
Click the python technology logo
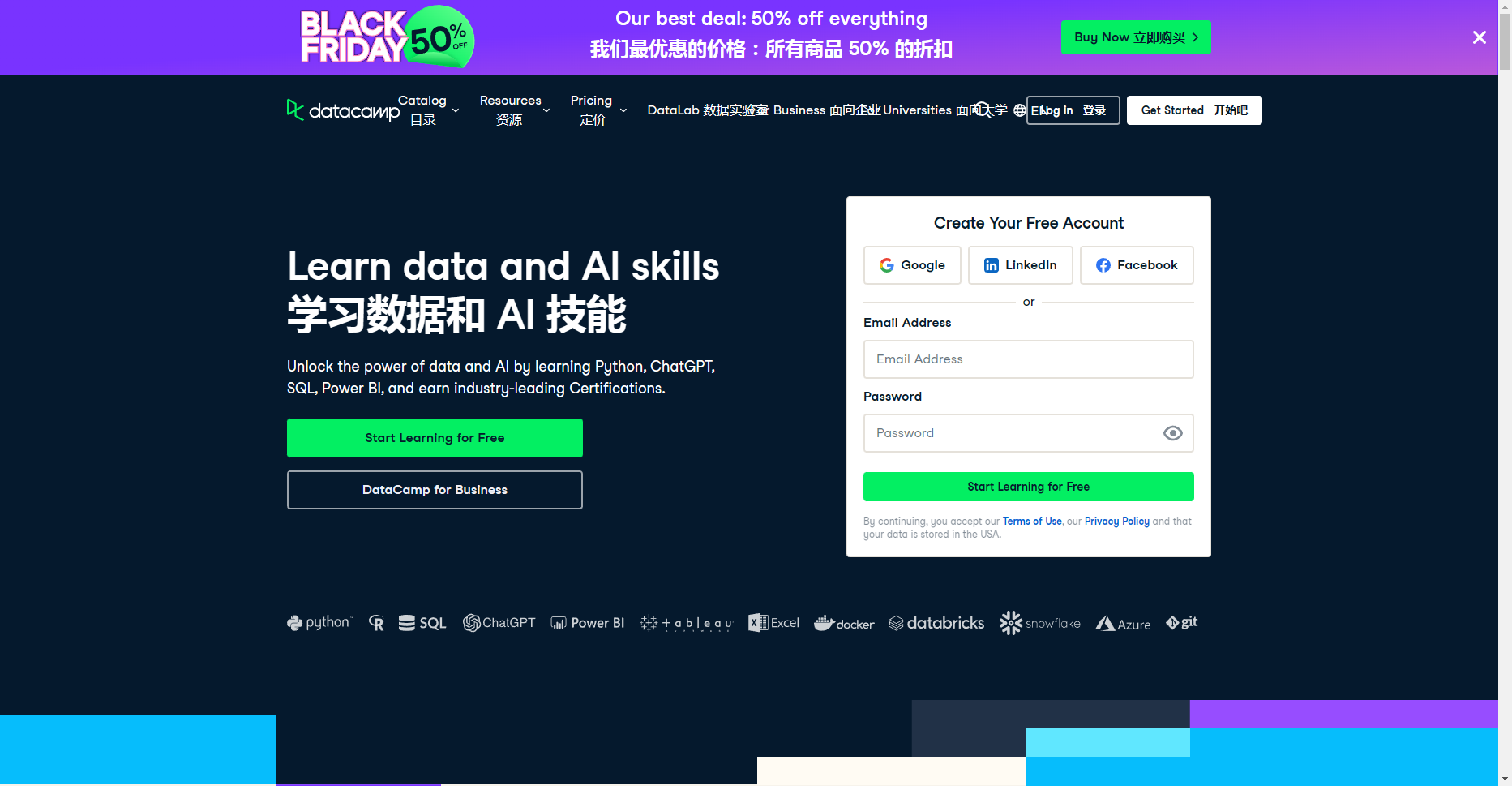[320, 623]
